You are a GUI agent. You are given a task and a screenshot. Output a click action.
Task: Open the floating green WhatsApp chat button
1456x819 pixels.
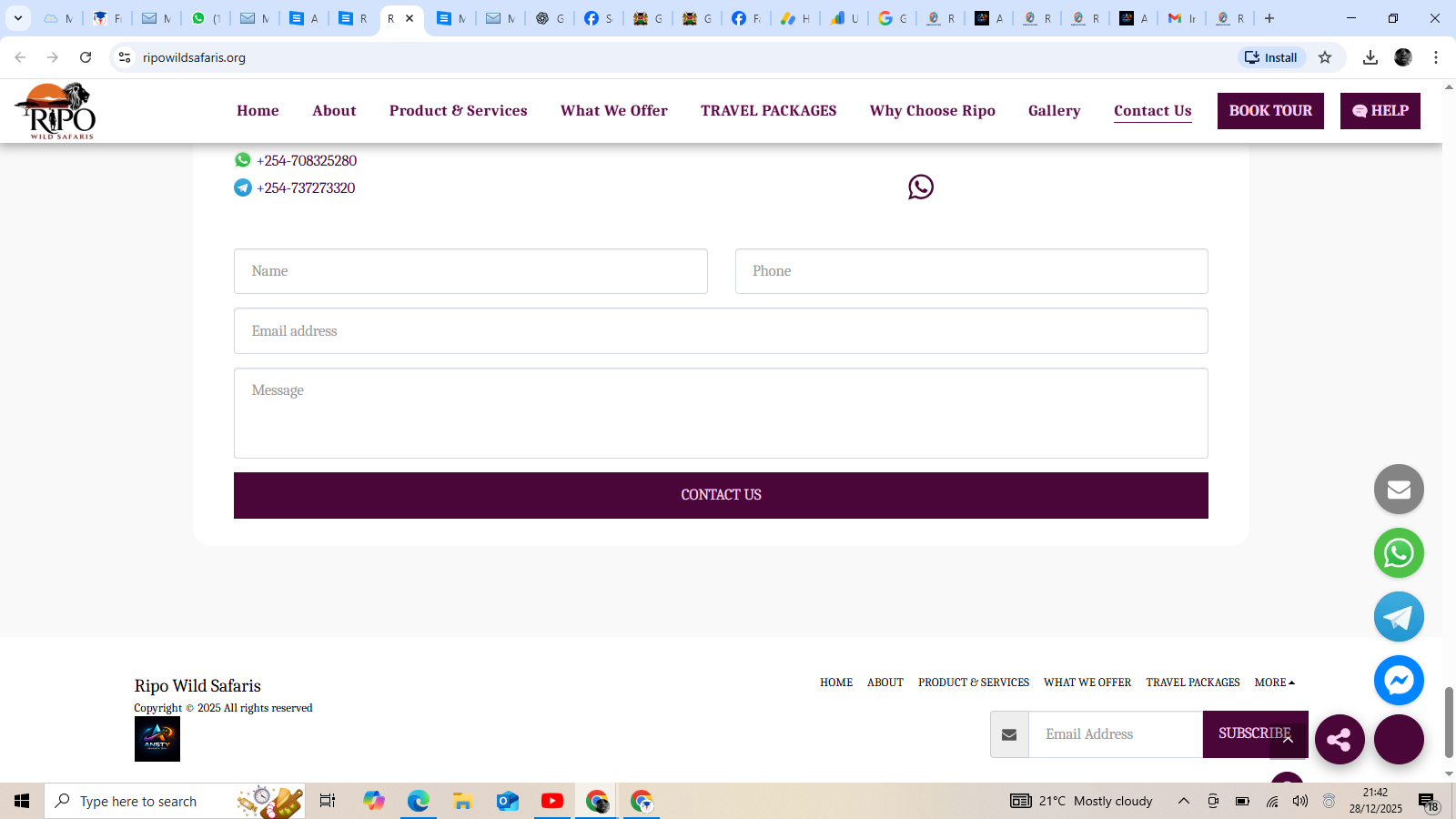coord(1399,553)
